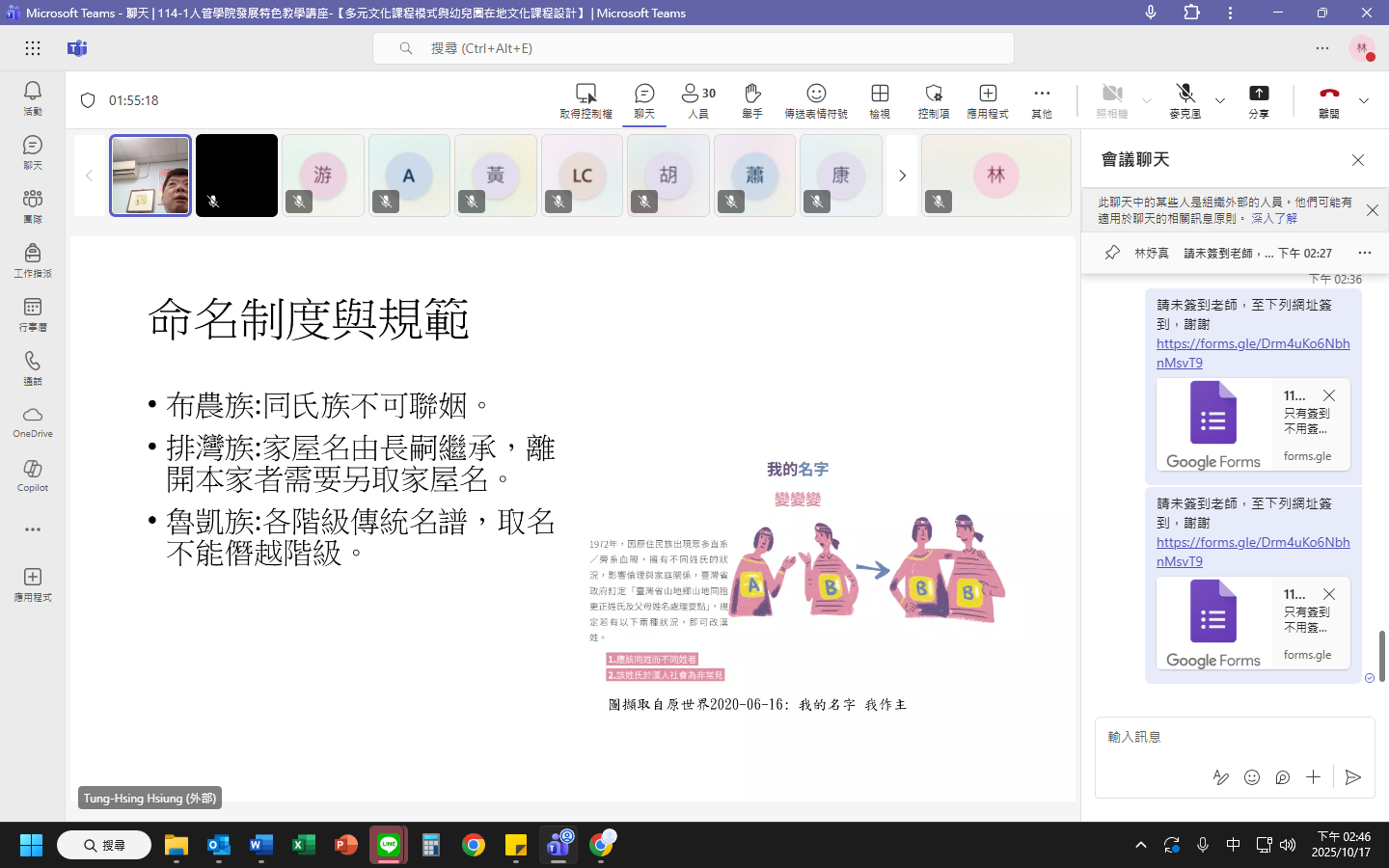Image resolution: width=1389 pixels, height=868 pixels.
Task: Toggle the meeting chat (聊天) panel
Action: click(644, 100)
